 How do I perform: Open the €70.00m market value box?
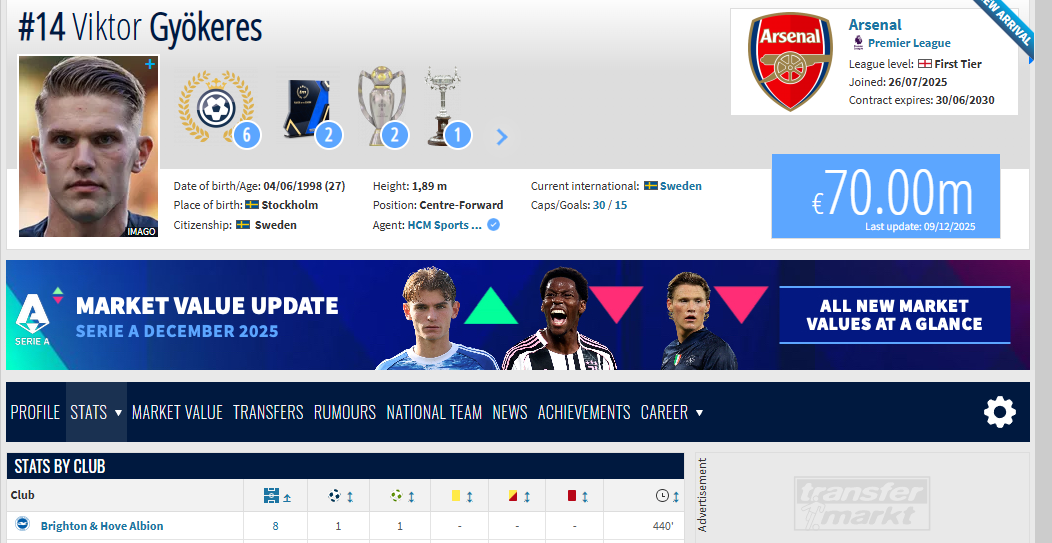(x=886, y=196)
